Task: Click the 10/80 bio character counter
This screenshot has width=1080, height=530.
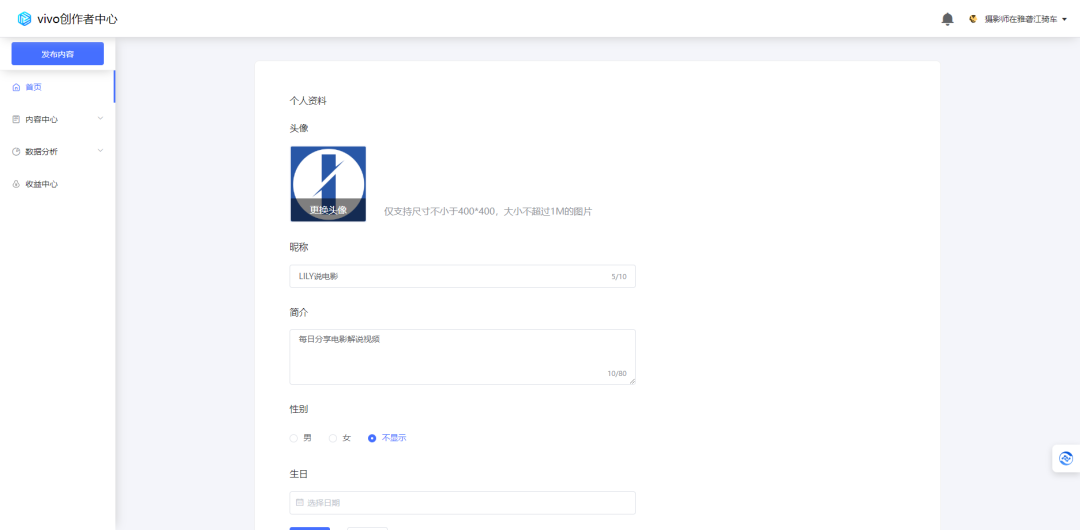Action: click(617, 374)
